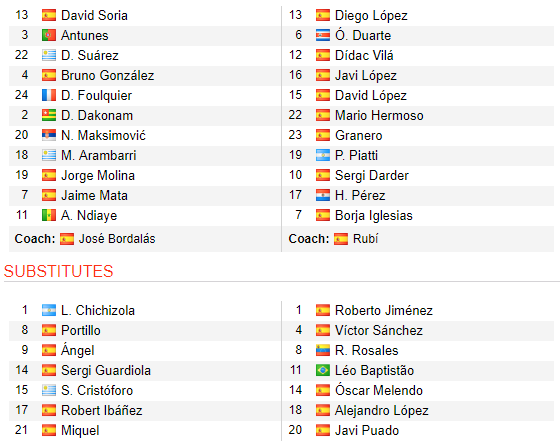This screenshot has width=560, height=445.
Task: Click the Uruguay flag beside S. Cristóforo
Action: pos(49,390)
